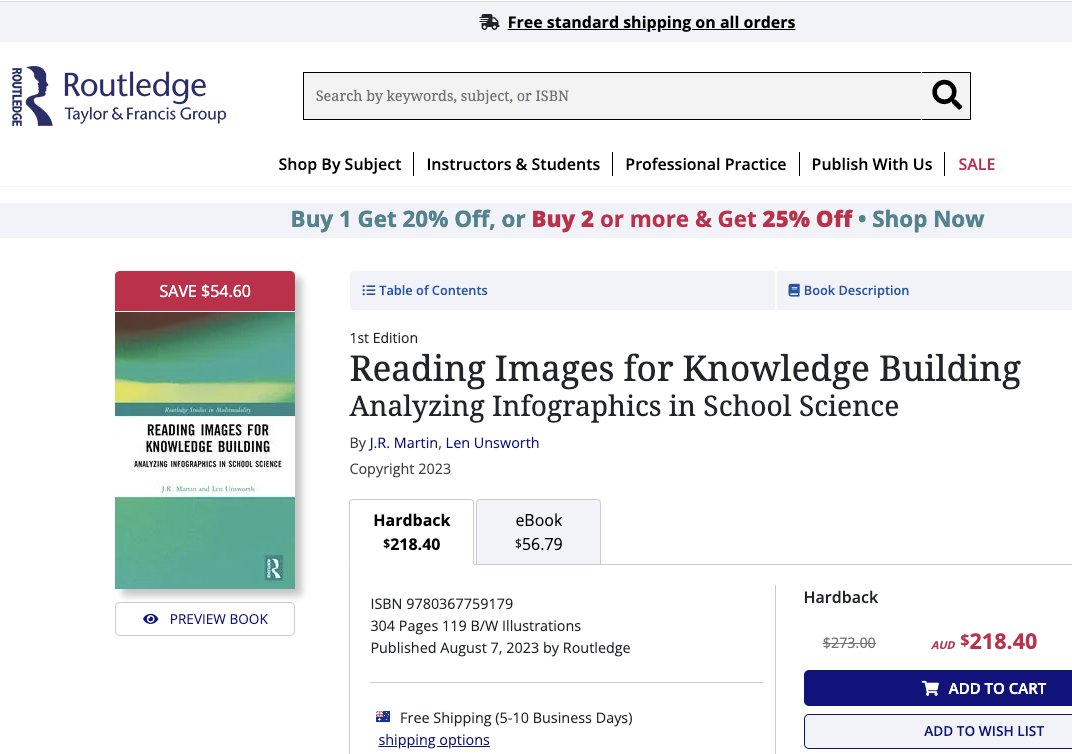Image resolution: width=1072 pixels, height=754 pixels.
Task: Open author J.R. Martin's page
Action: pos(403,443)
